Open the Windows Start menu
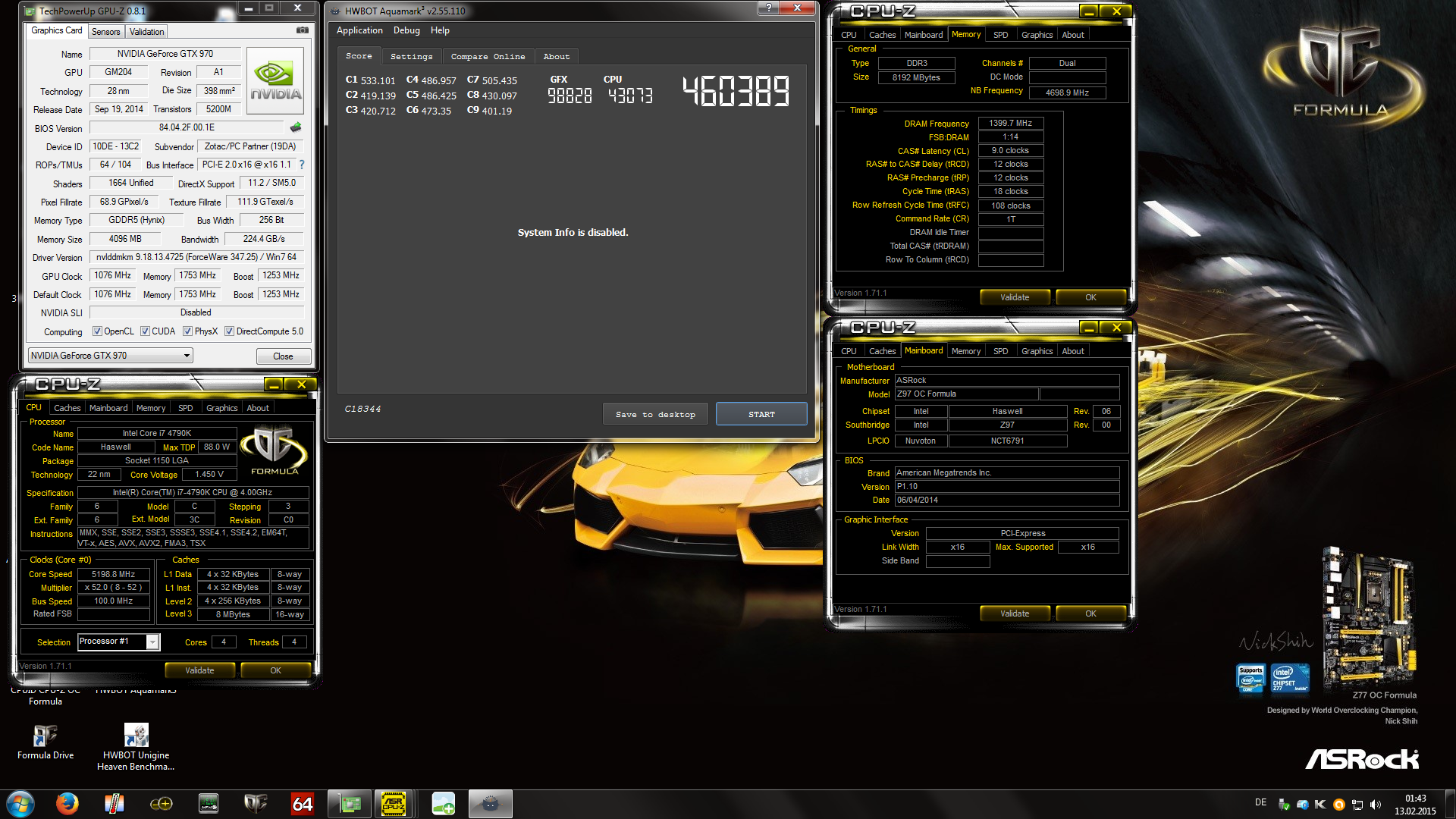The height and width of the screenshot is (819, 1456). (20, 804)
